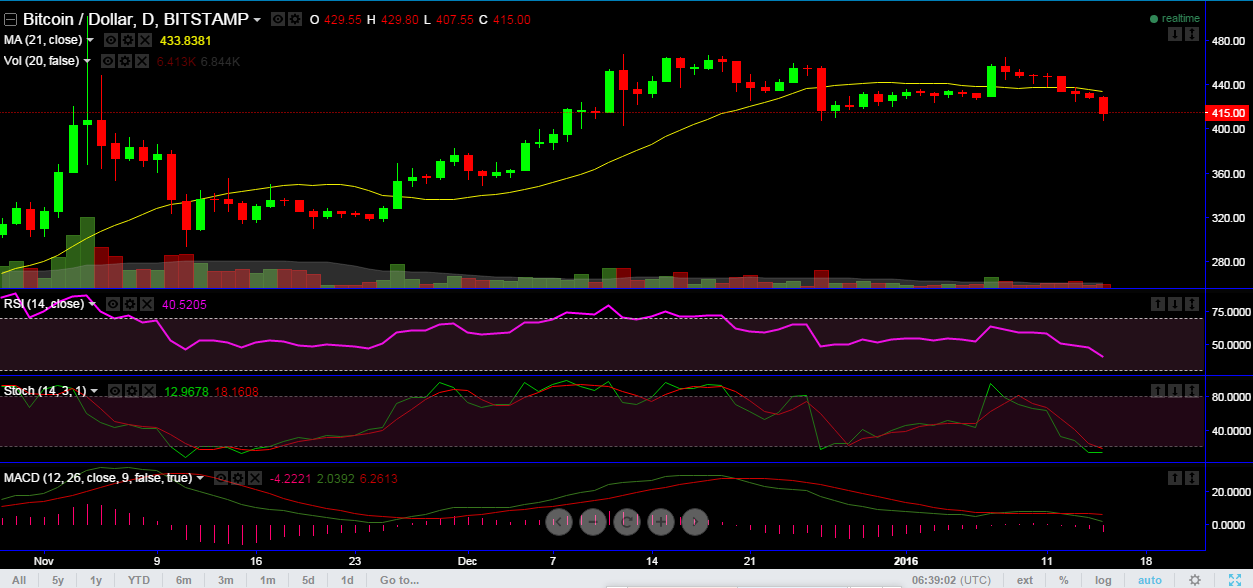Viewport: 1253px width, 588px height.
Task: Maximize RSI pane with double-arrow icon
Action: (x=1192, y=303)
